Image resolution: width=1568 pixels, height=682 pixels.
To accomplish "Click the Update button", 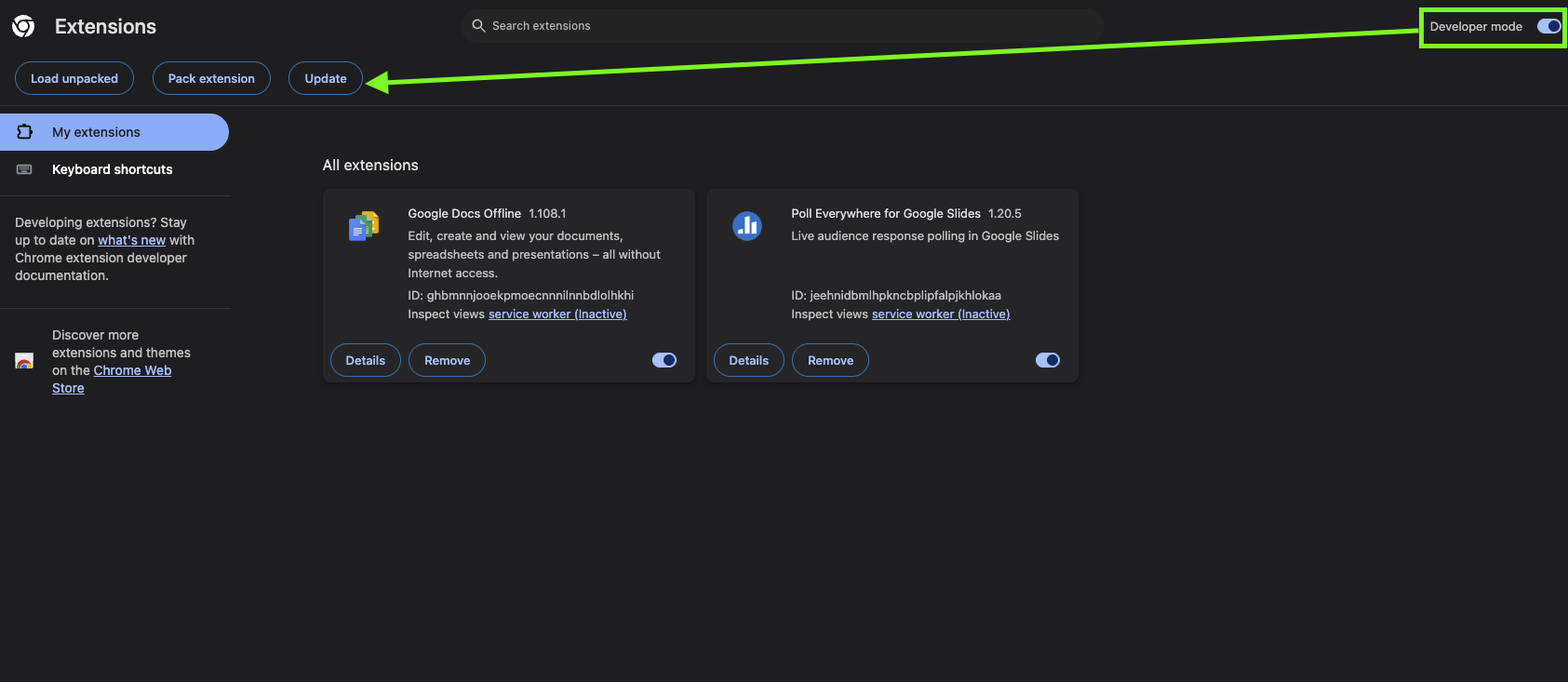I will (326, 78).
